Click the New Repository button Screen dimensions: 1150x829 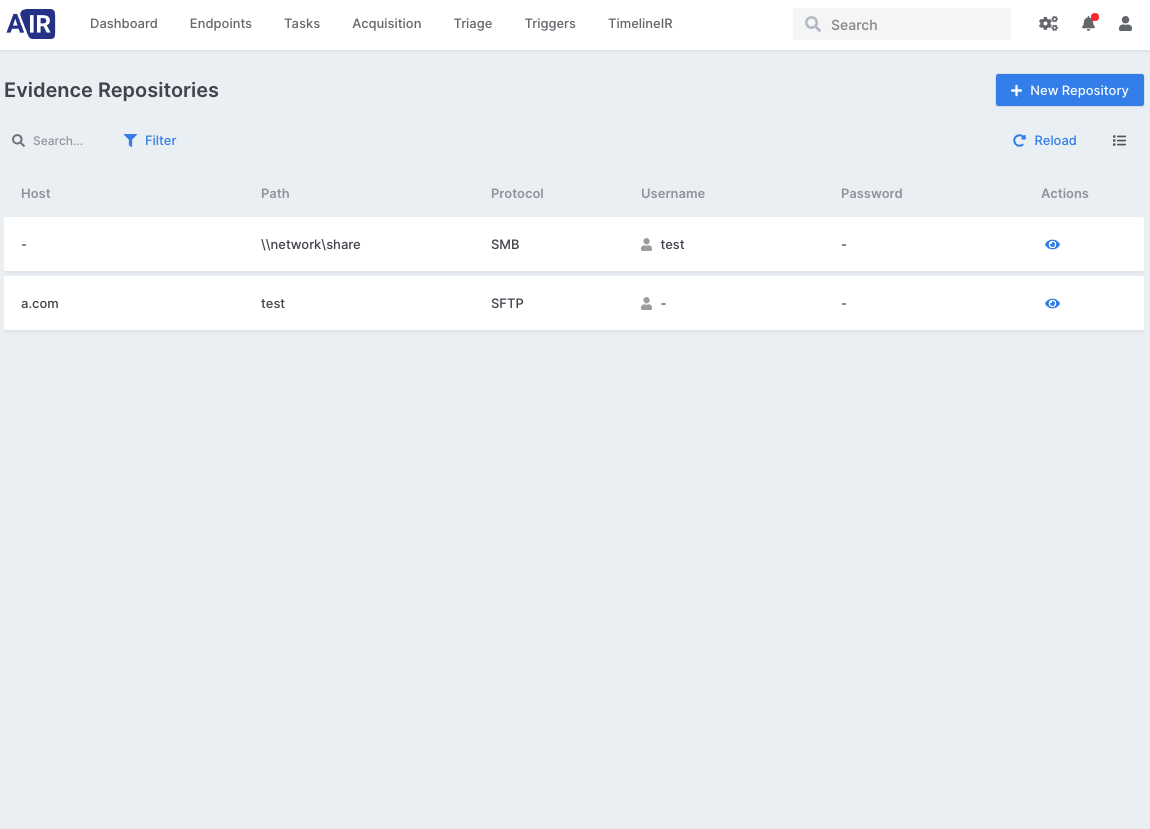1069,90
